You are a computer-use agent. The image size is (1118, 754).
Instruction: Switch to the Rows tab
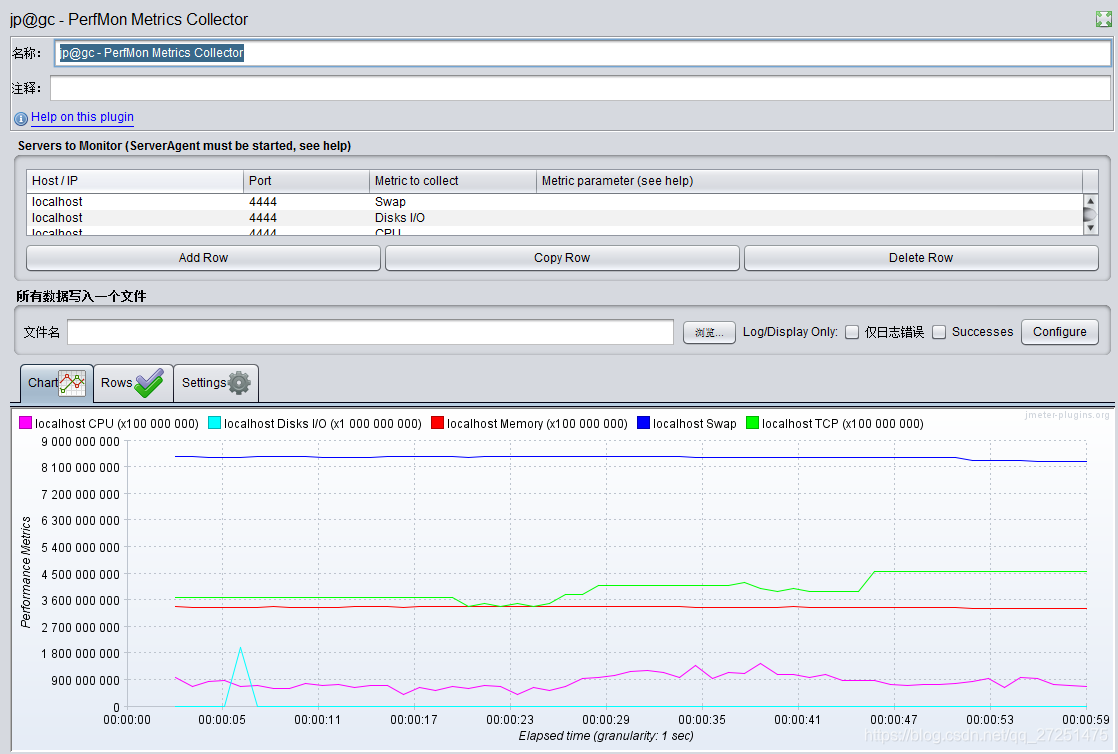click(133, 383)
